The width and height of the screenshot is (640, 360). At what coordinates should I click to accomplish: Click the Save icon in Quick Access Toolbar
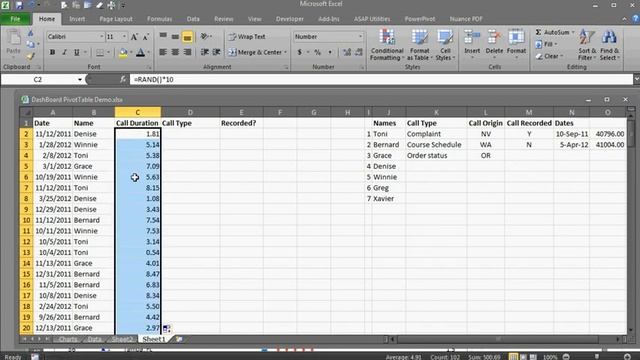(x=19, y=5)
